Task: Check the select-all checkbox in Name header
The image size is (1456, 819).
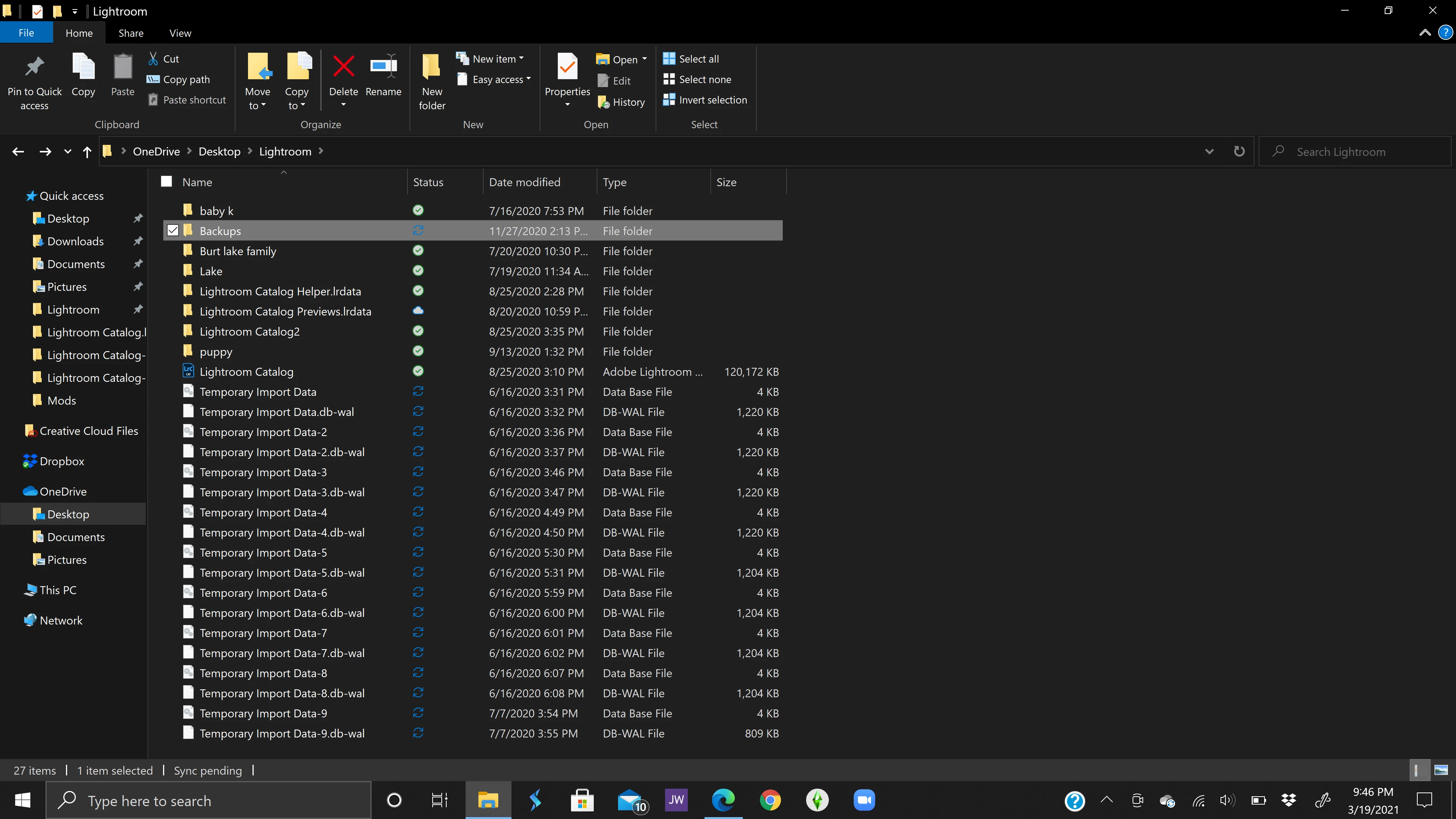Action: [166, 182]
